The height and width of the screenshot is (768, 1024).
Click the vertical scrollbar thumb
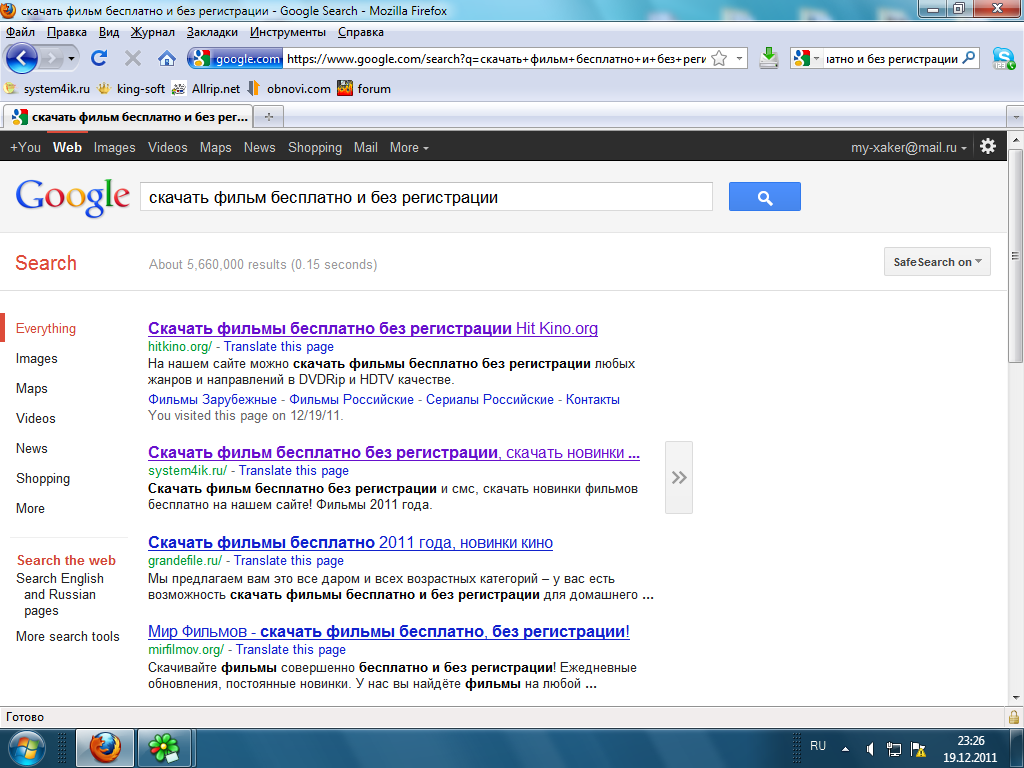[x=1015, y=255]
